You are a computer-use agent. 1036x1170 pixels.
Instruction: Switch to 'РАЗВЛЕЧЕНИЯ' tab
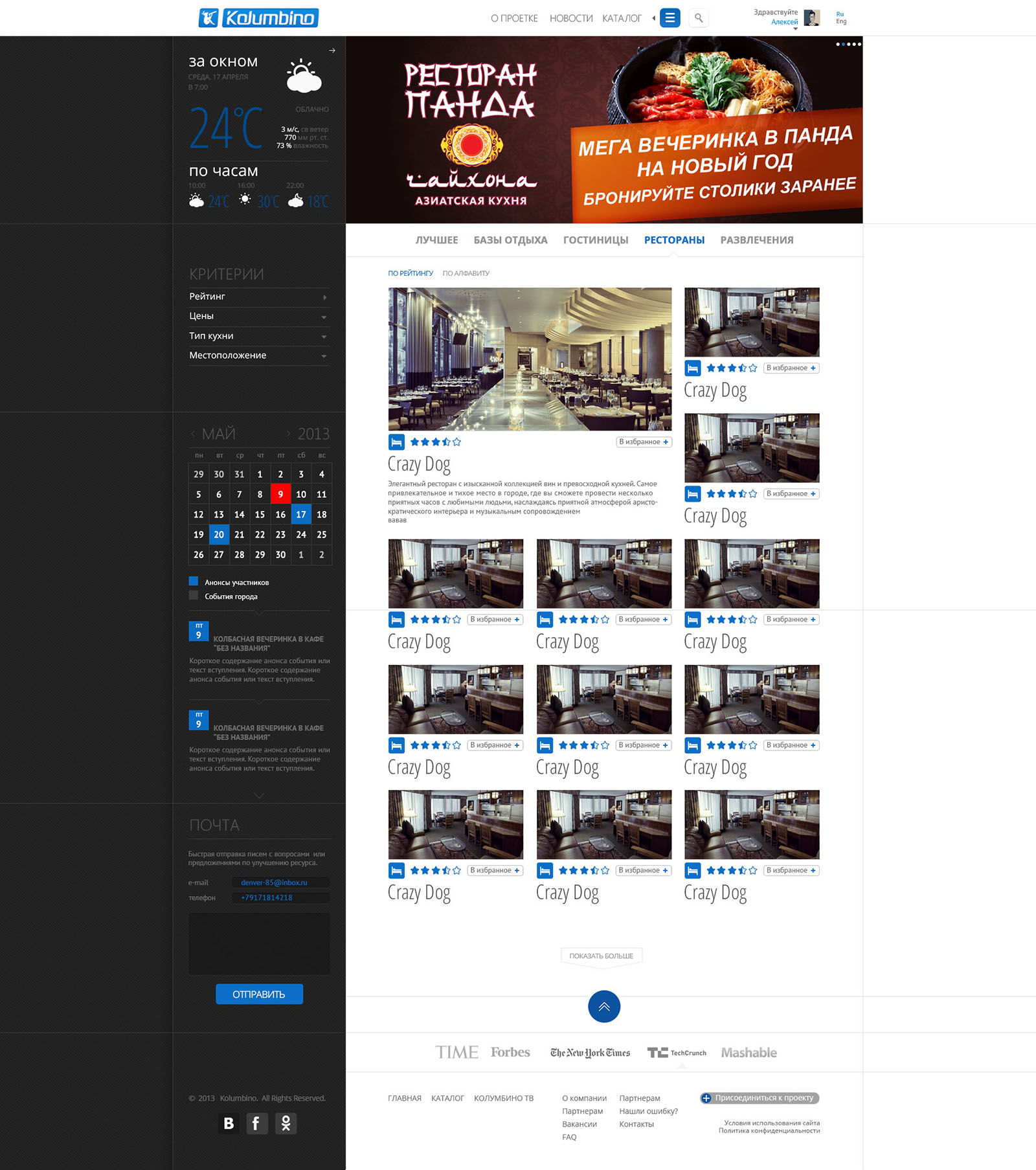(757, 240)
